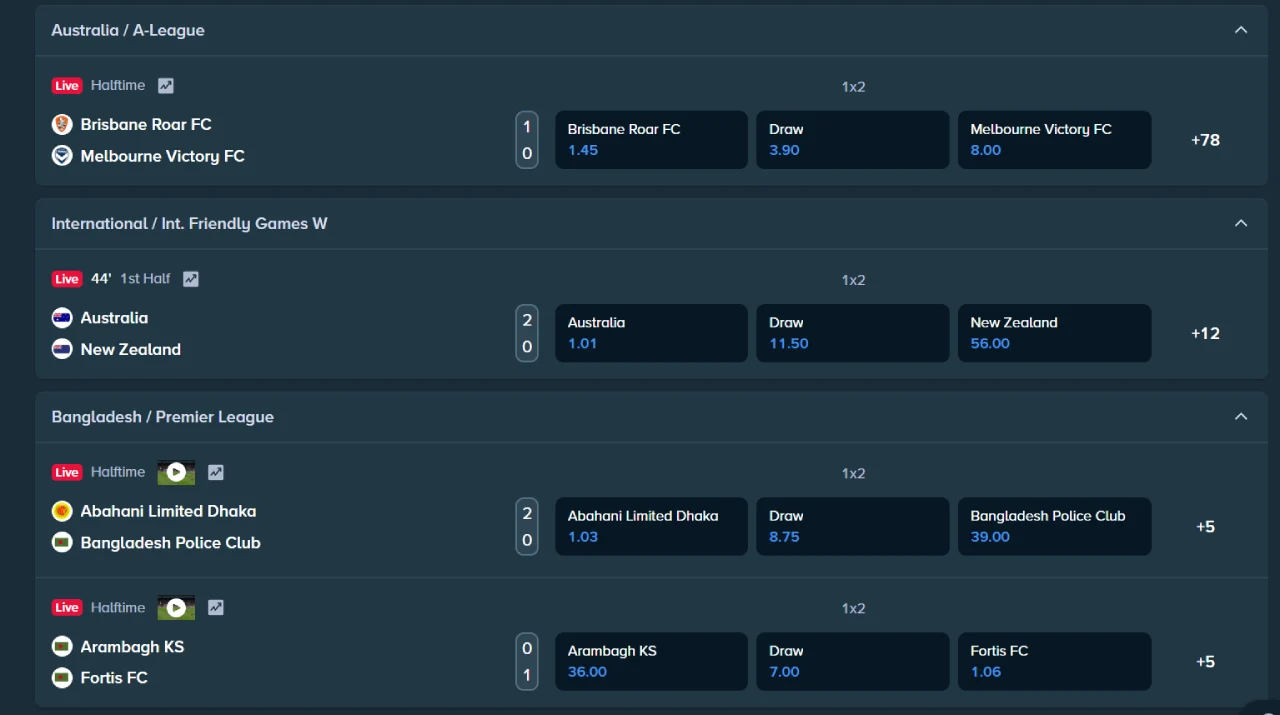Show +78 more markets for Brisbane match
The width and height of the screenshot is (1280, 715).
tap(1205, 140)
